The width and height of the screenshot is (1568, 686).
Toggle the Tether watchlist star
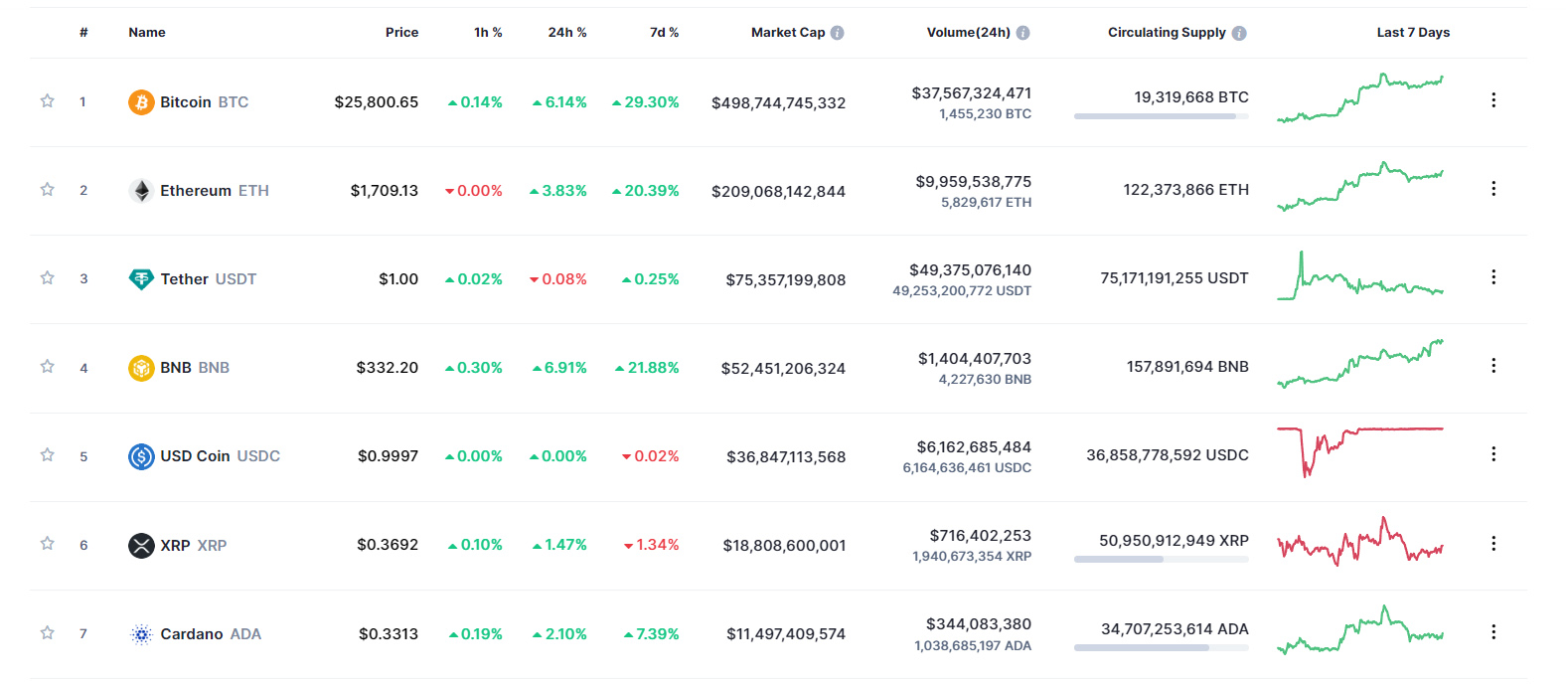47,277
